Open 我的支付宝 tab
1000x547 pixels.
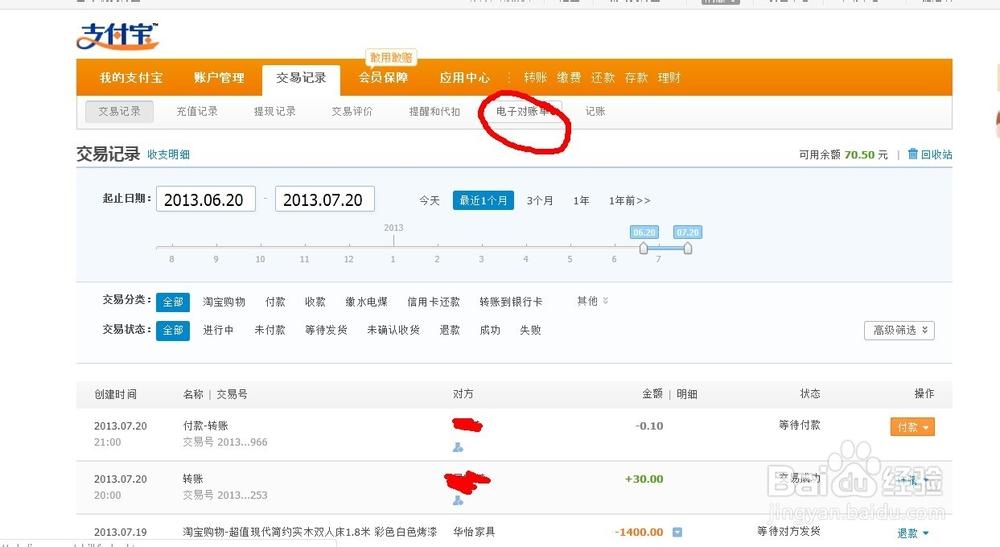pos(131,78)
